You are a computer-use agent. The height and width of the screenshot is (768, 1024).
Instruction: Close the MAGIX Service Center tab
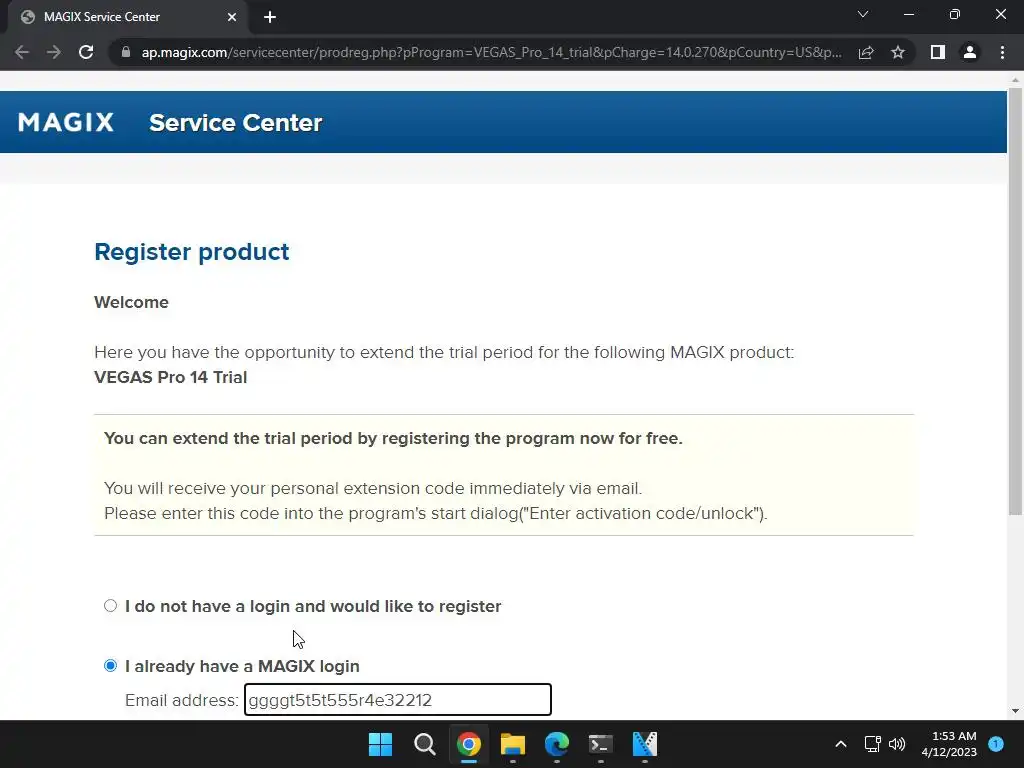[x=232, y=17]
